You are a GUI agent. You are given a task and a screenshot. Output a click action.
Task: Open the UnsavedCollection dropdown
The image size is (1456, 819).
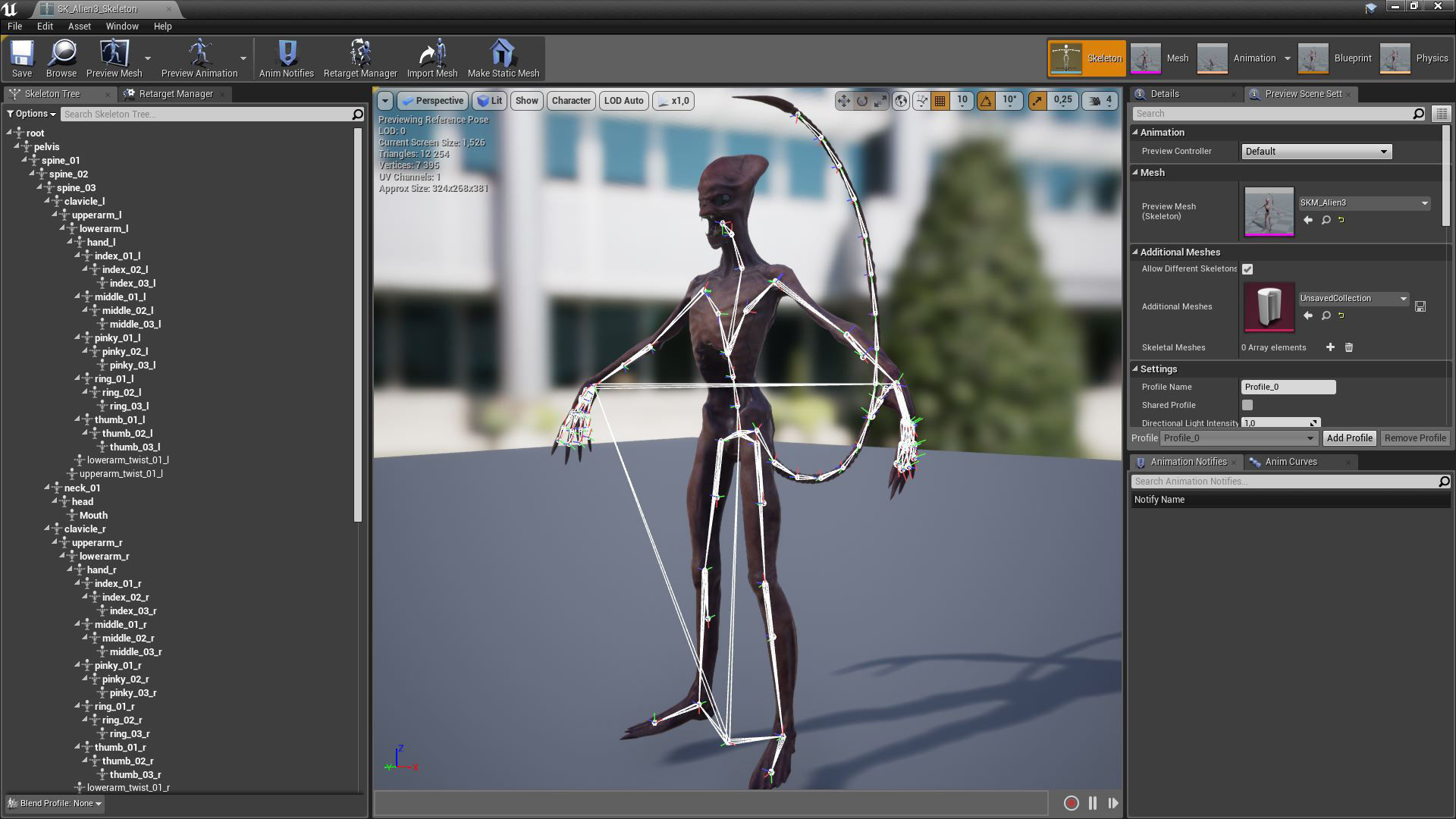click(x=1354, y=299)
